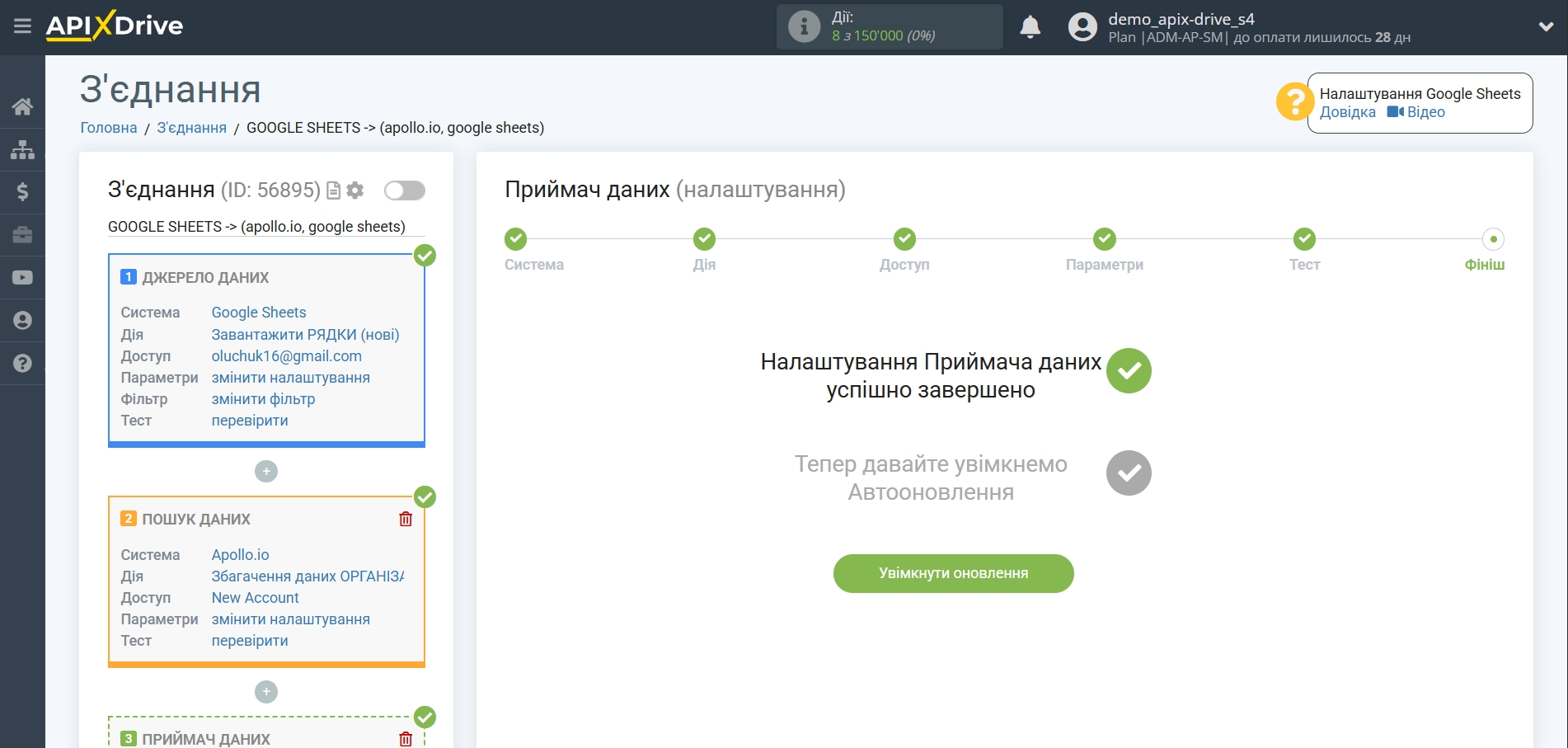The image size is (1568, 748).
Task: Open briefcase sidebar icon
Action: 22,235
